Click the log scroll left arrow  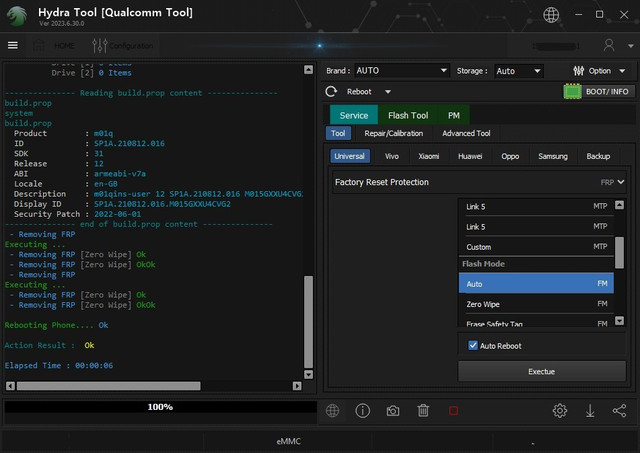pos(11,386)
